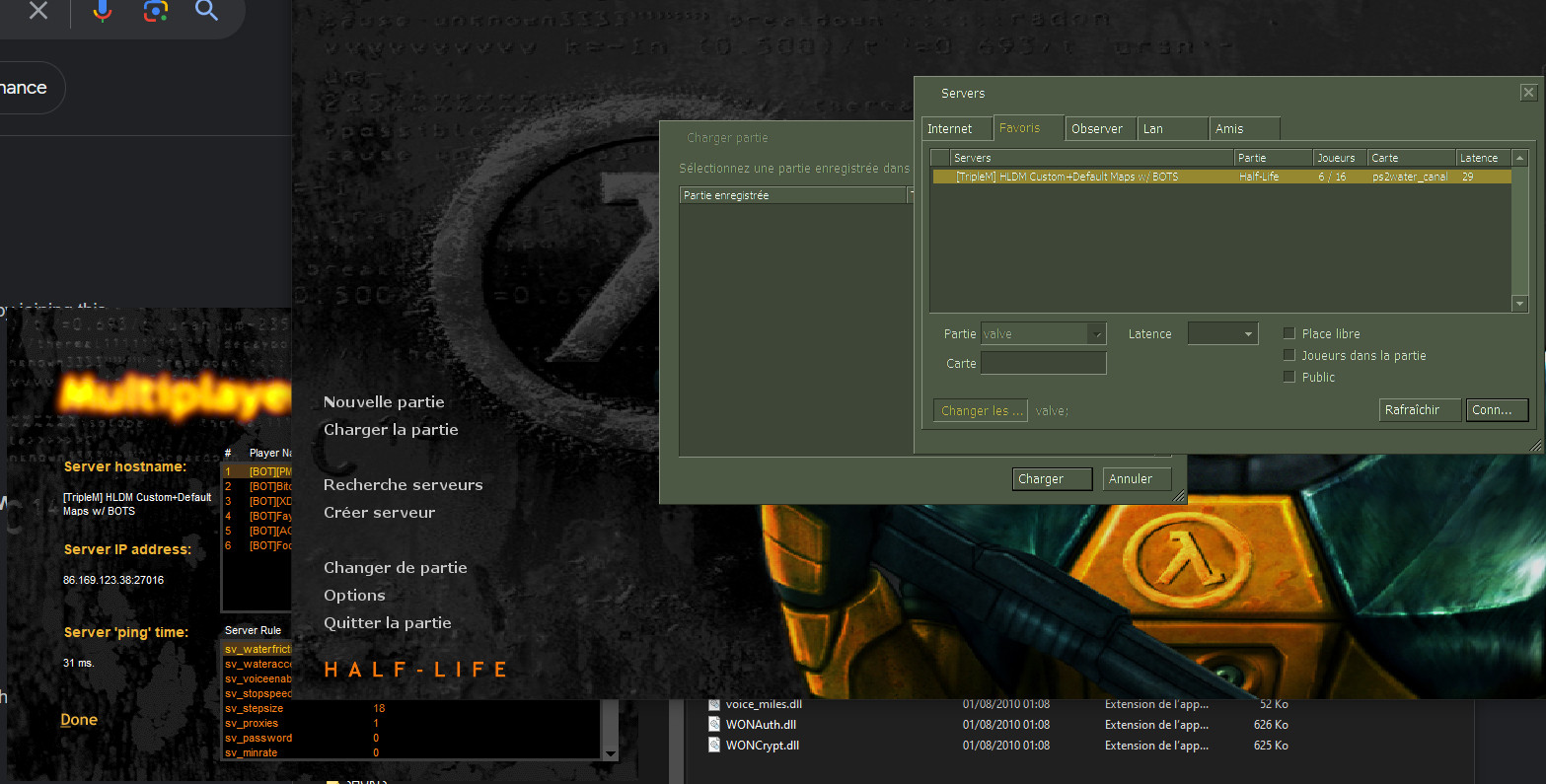1546x784 pixels.
Task: Select the sv_password rule row
Action: (409, 738)
